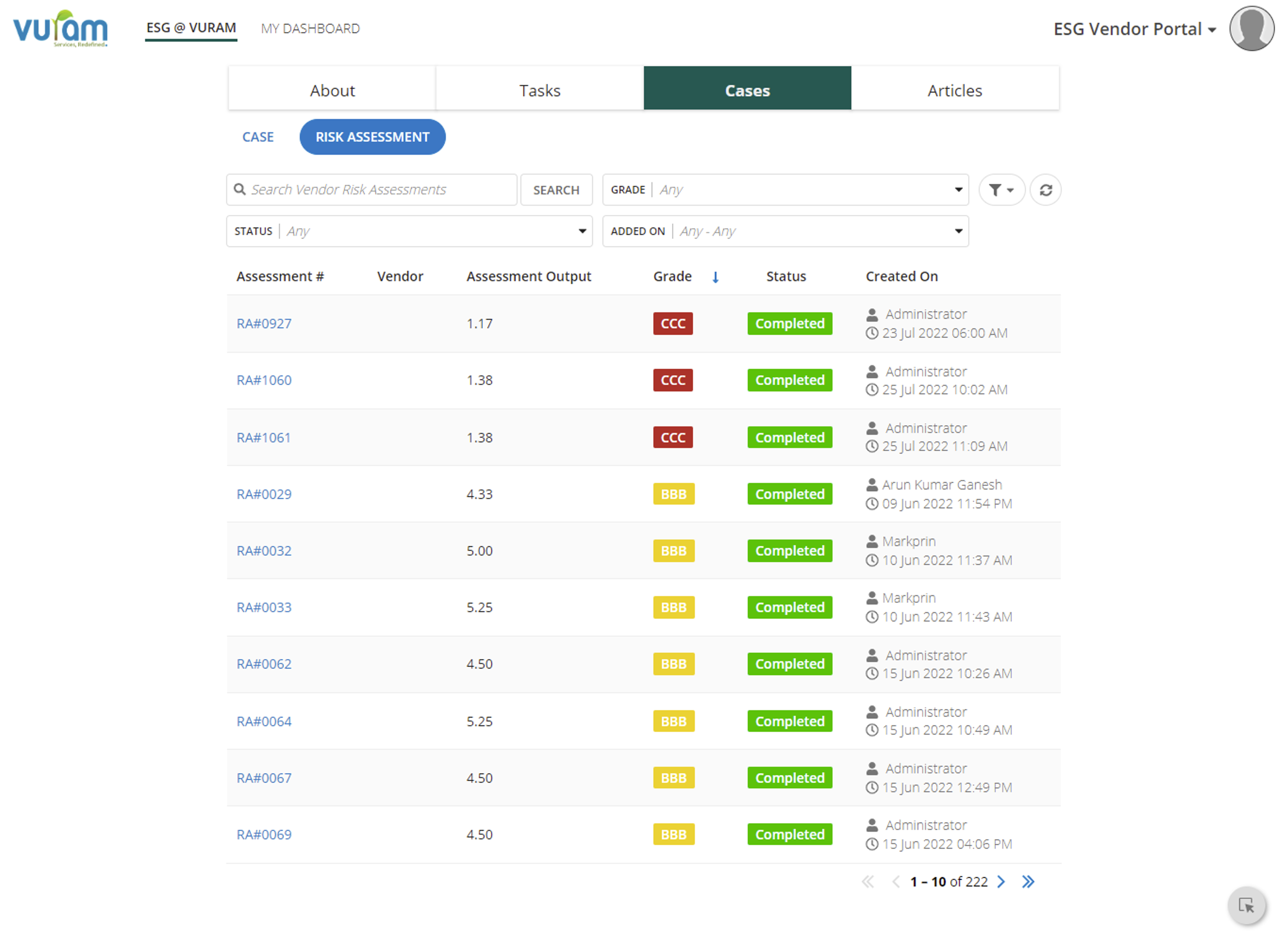Viewport: 1288px width, 941px height.
Task: Focus the Search Vendor Risk Assessments field
Action: coord(371,190)
